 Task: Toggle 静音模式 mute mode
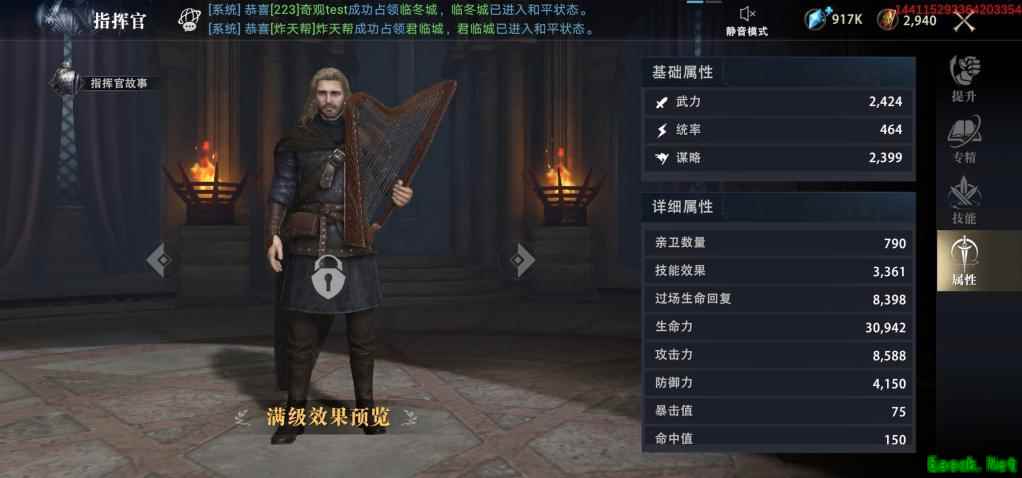(747, 21)
